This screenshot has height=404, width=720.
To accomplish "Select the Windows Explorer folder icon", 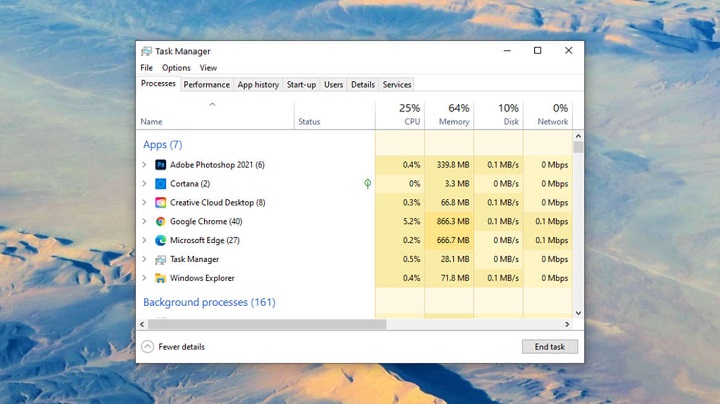I will (160, 279).
